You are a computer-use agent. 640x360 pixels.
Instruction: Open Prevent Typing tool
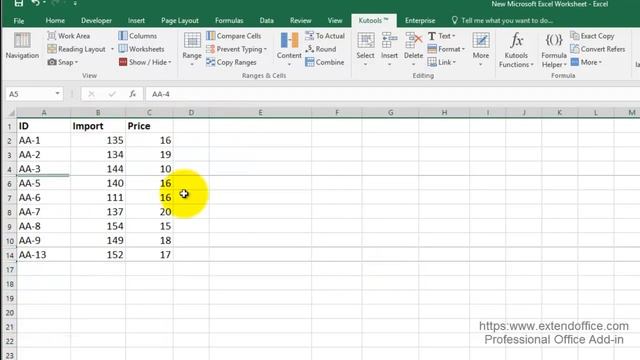coord(236,49)
